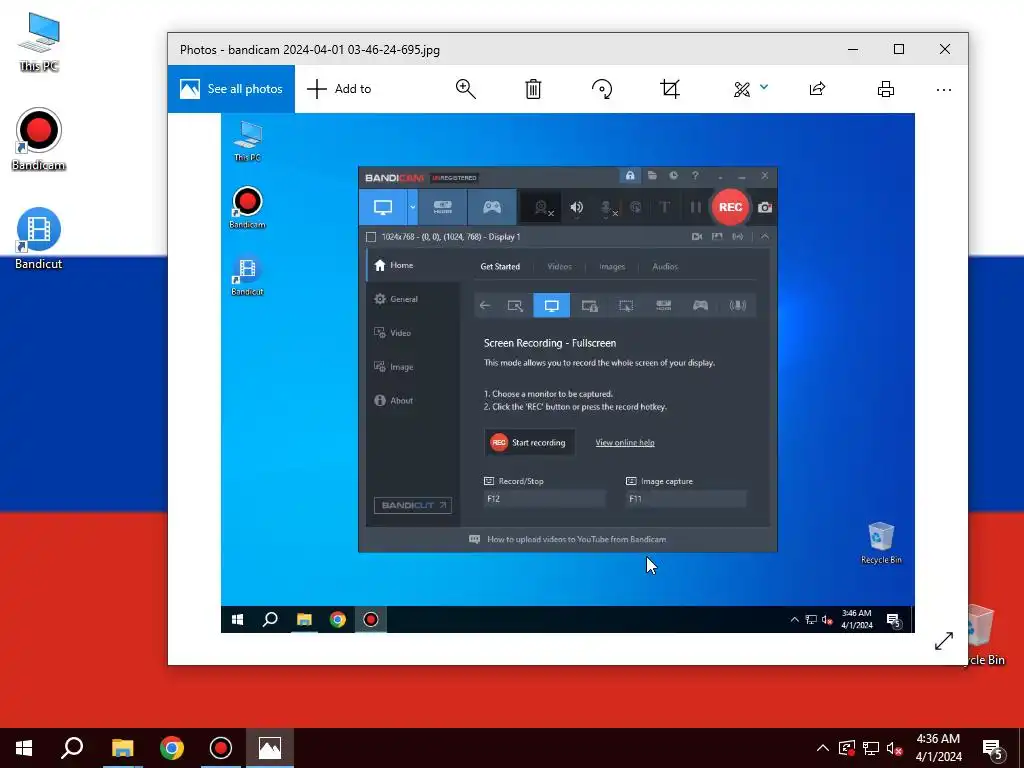The image size is (1024, 768).
Task: Select the Zoom magnifier icon in Photos
Action: tap(466, 89)
